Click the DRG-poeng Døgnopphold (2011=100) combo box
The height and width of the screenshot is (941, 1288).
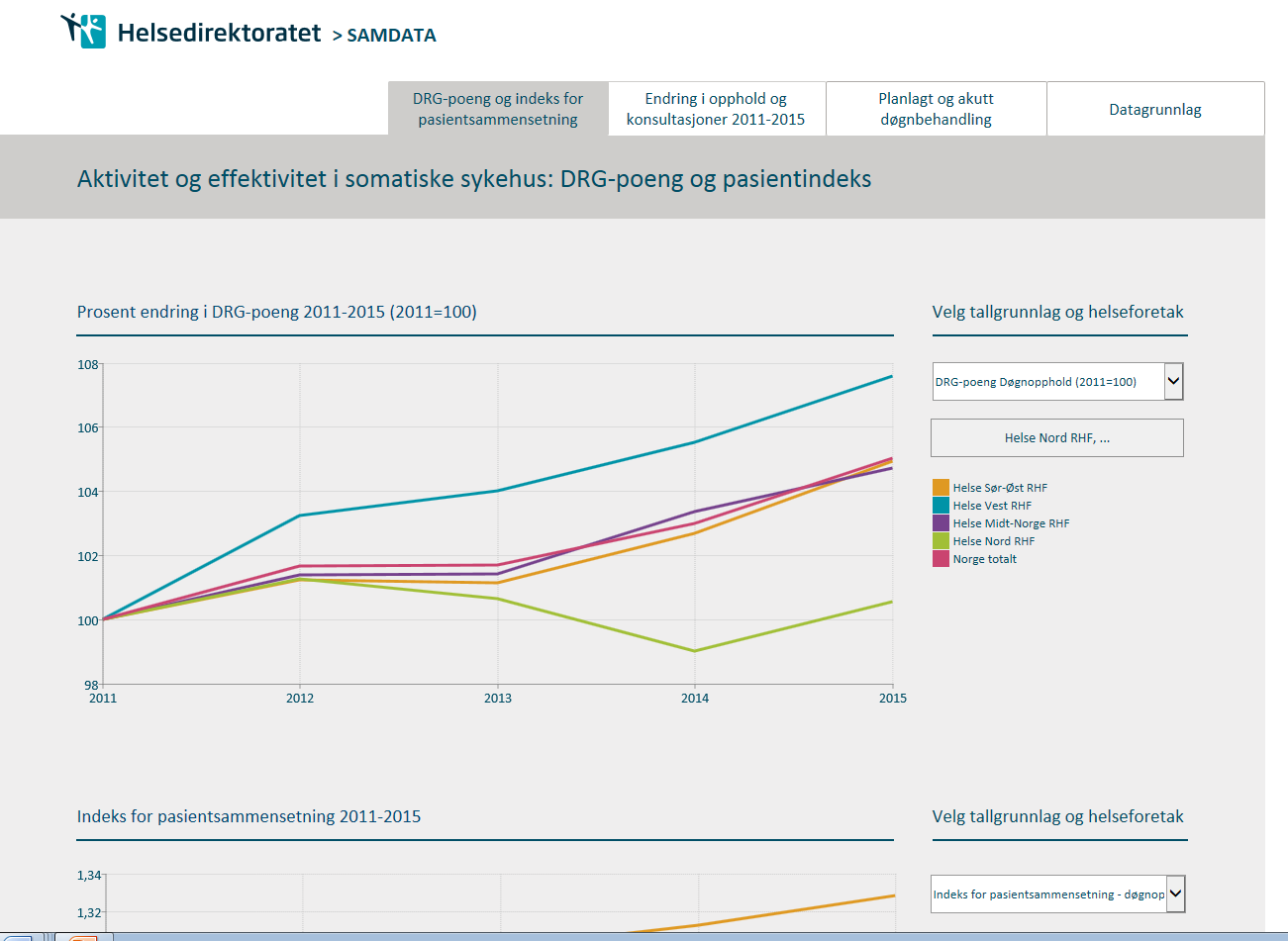click(1057, 381)
